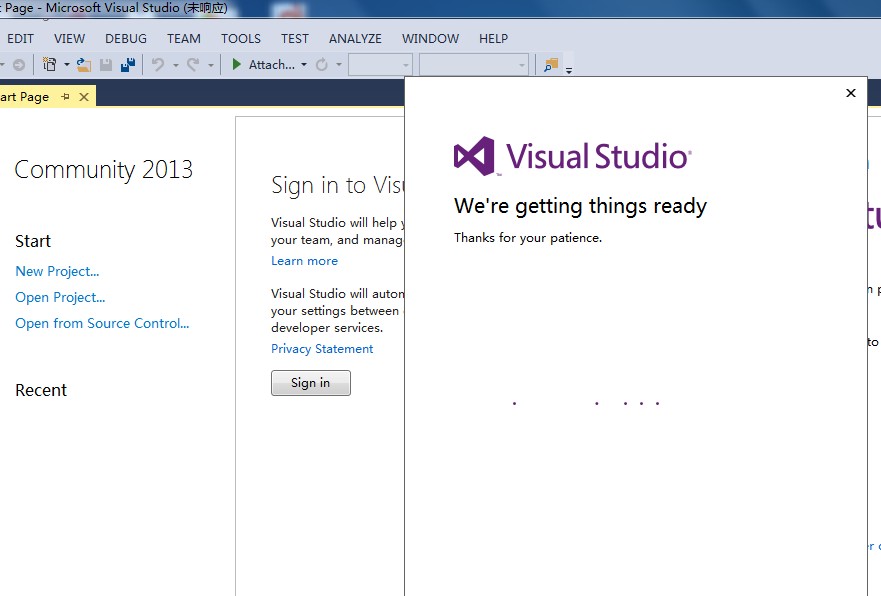The image size is (881, 596).
Task: Expand the Redo history dropdown arrow
Action: (211, 65)
